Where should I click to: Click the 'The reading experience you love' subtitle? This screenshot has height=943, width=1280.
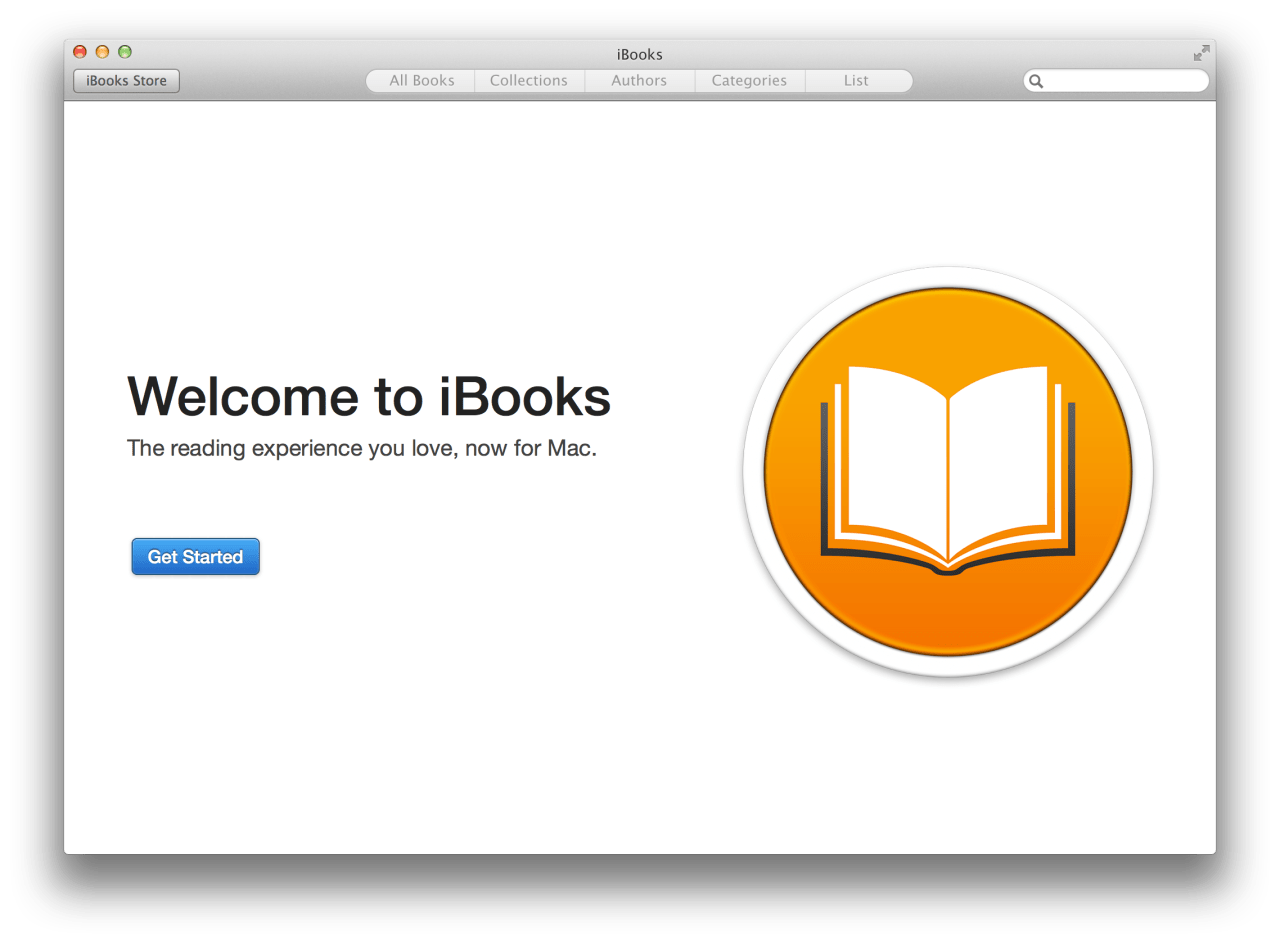362,448
